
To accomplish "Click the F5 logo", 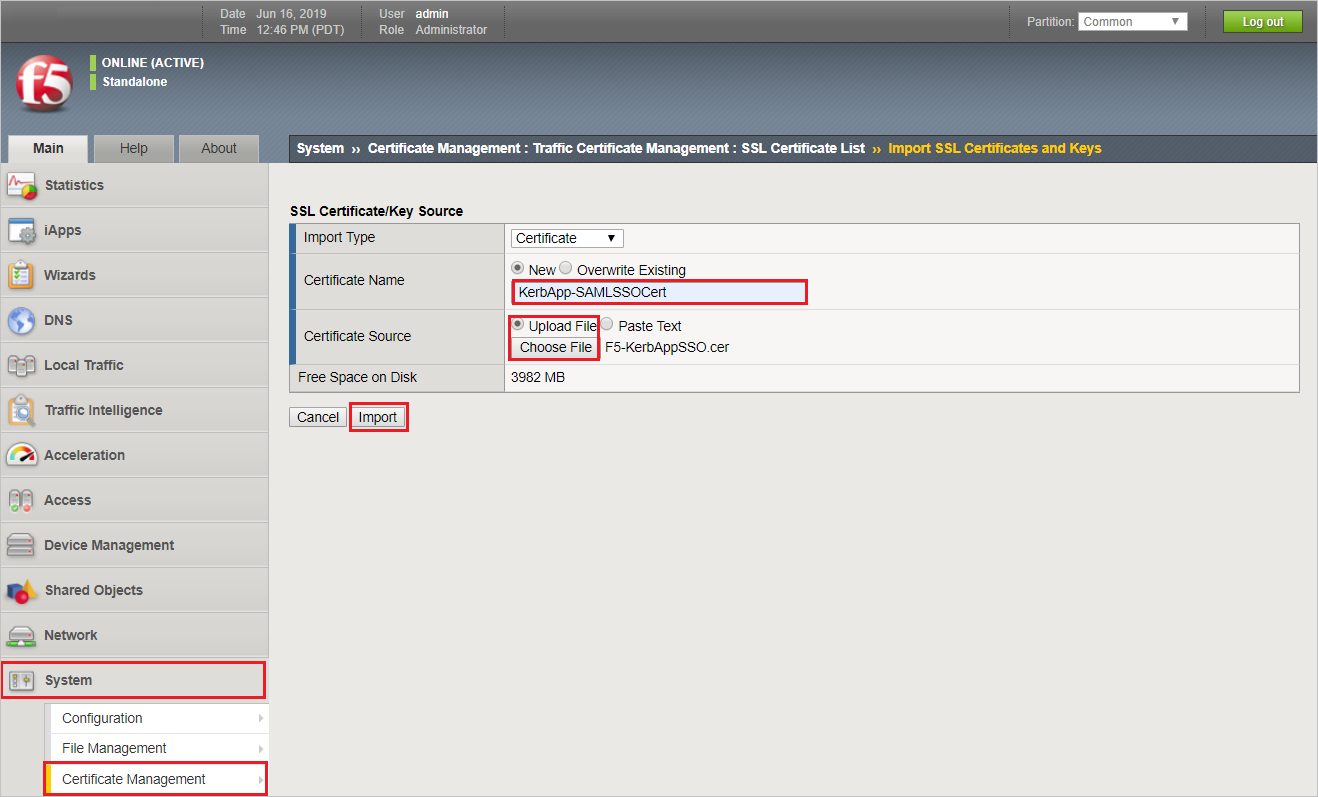I will click(44, 84).
